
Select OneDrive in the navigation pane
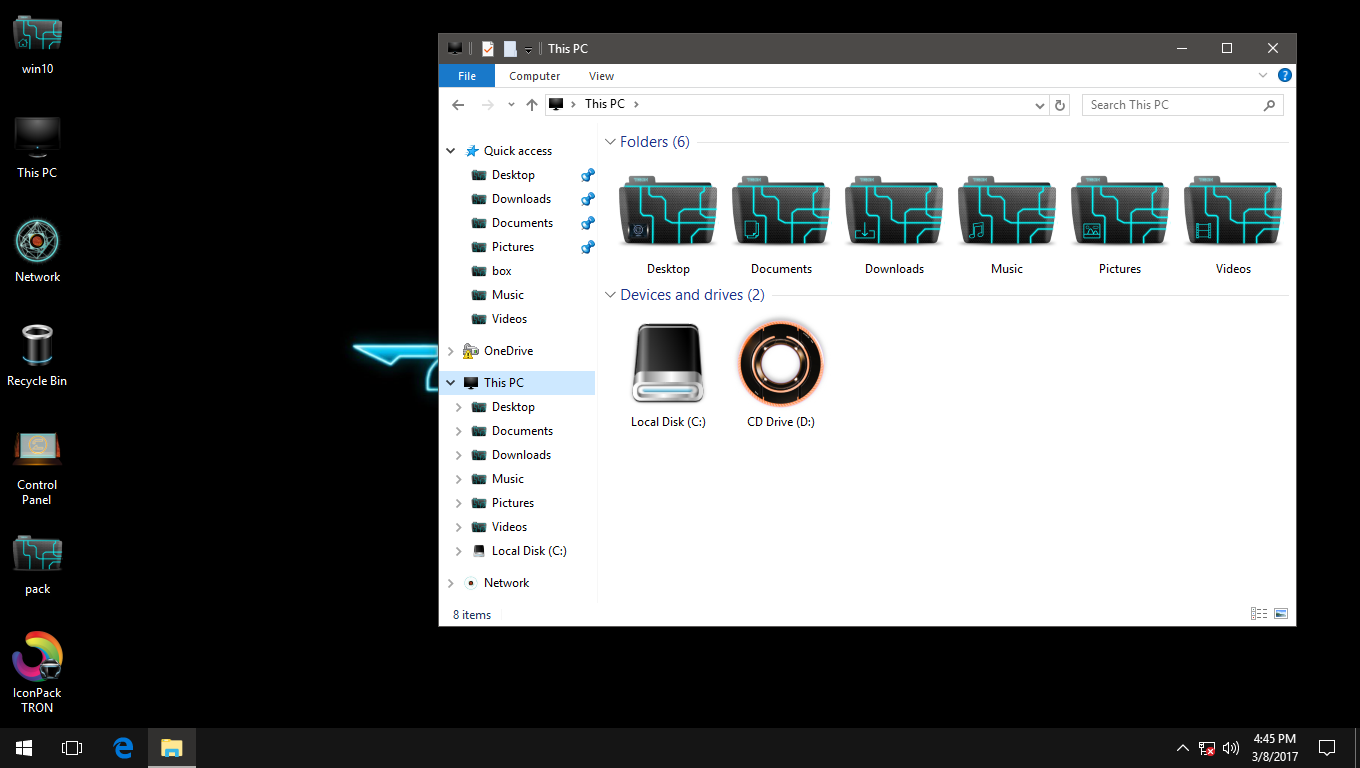pos(508,351)
